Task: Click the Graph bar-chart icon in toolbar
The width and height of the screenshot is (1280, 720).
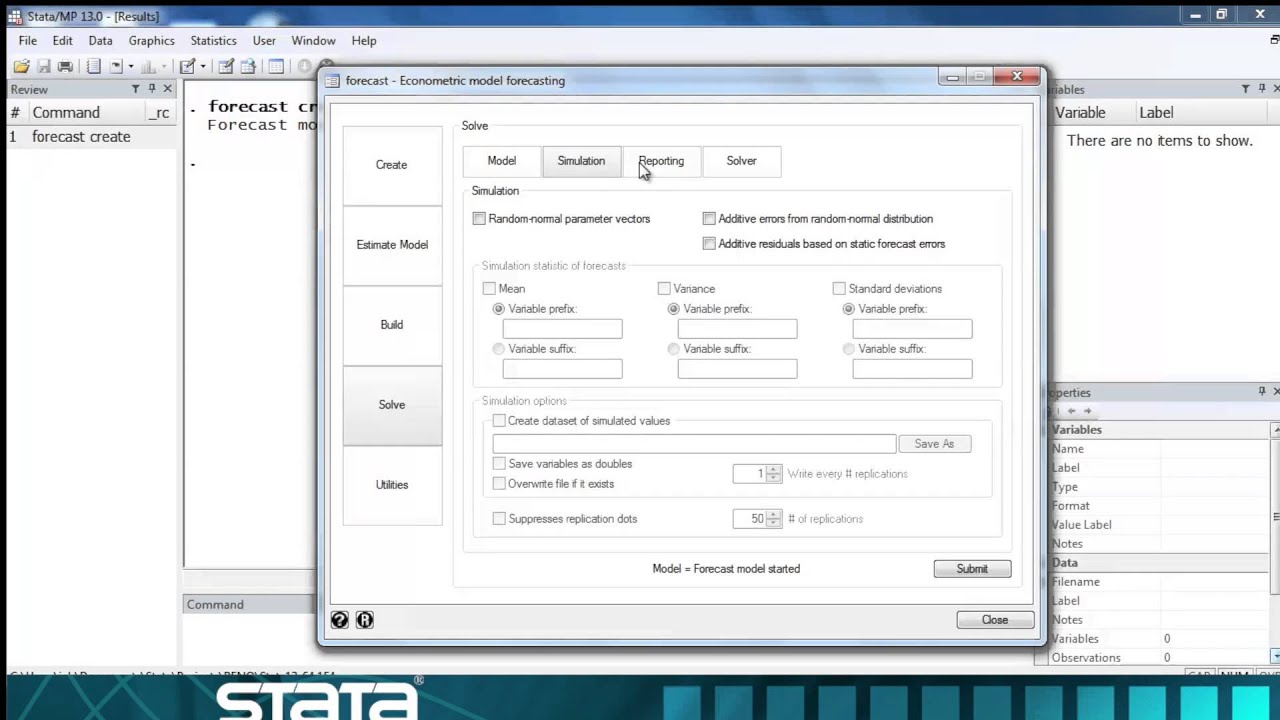Action: [148, 66]
